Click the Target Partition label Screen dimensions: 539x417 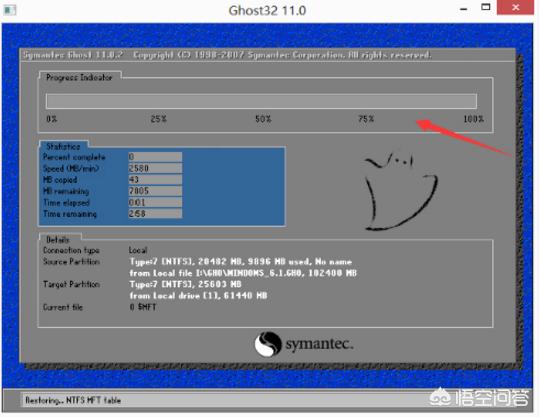pos(71,284)
